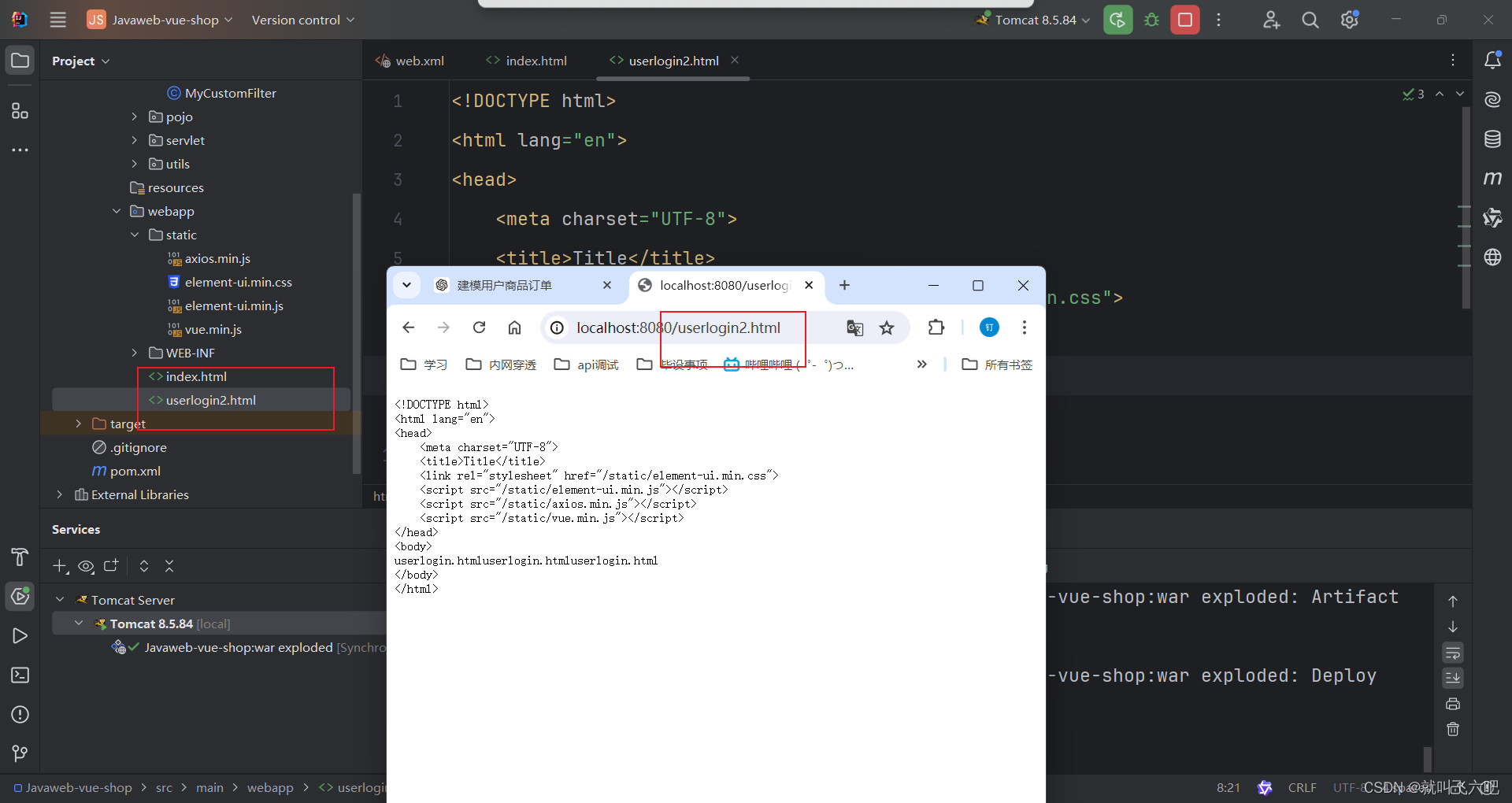Viewport: 1512px width, 803px height.
Task: Open the 学习 bookmarks folder
Action: click(424, 364)
